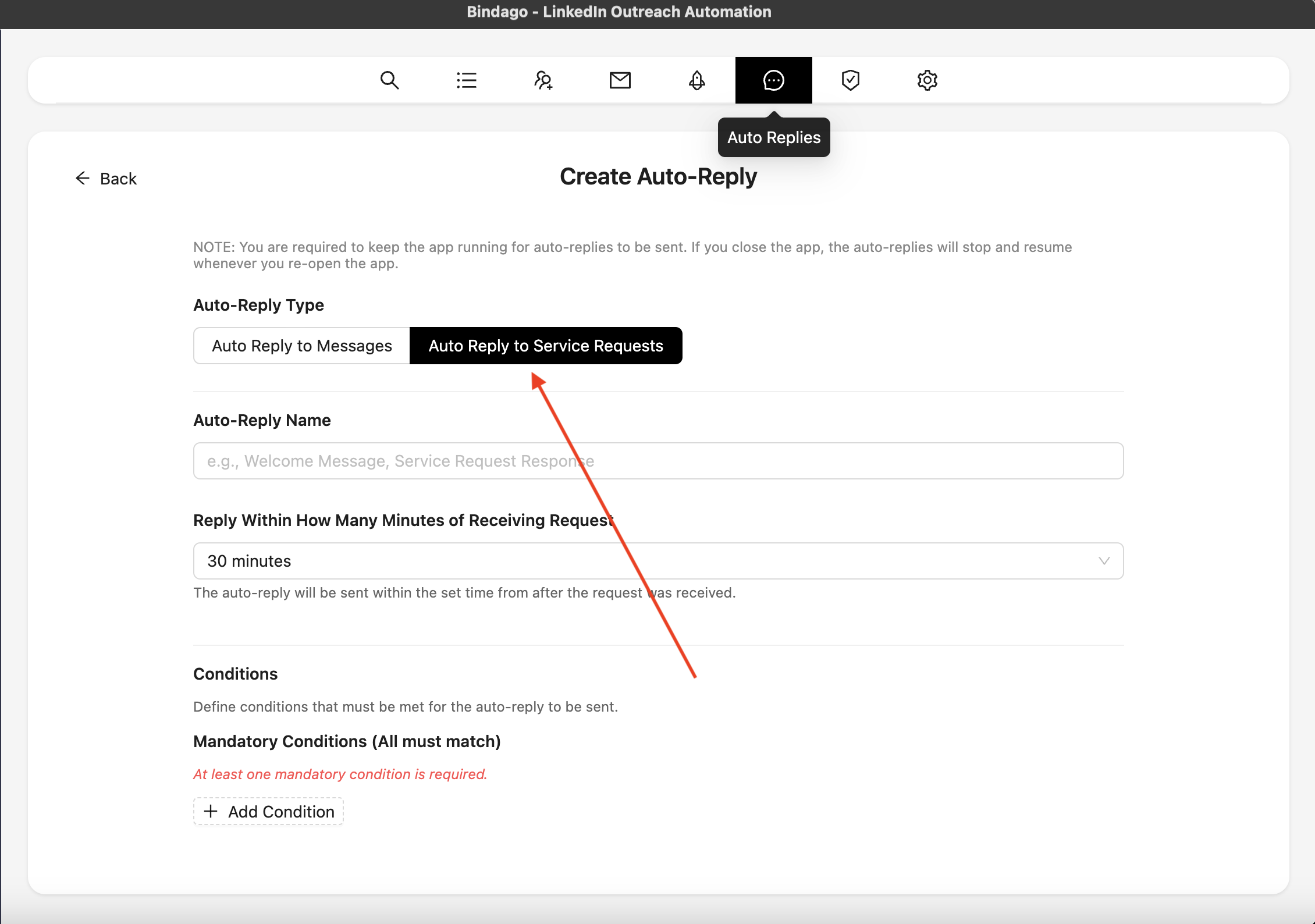Open the shield checkmark icon
The image size is (1315, 924).
pos(850,80)
